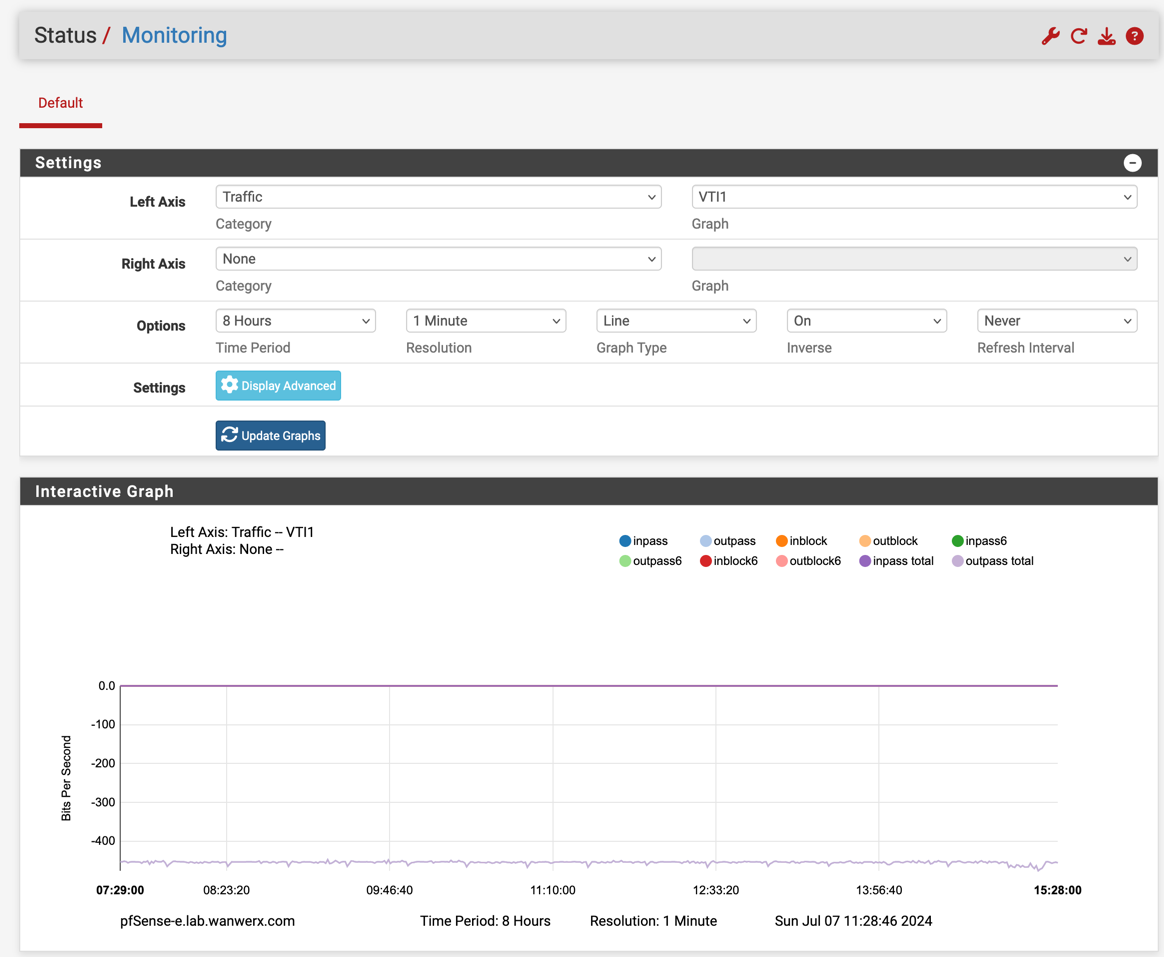
Task: Change the Time Period dropdown from 8 Hours
Action: click(295, 320)
